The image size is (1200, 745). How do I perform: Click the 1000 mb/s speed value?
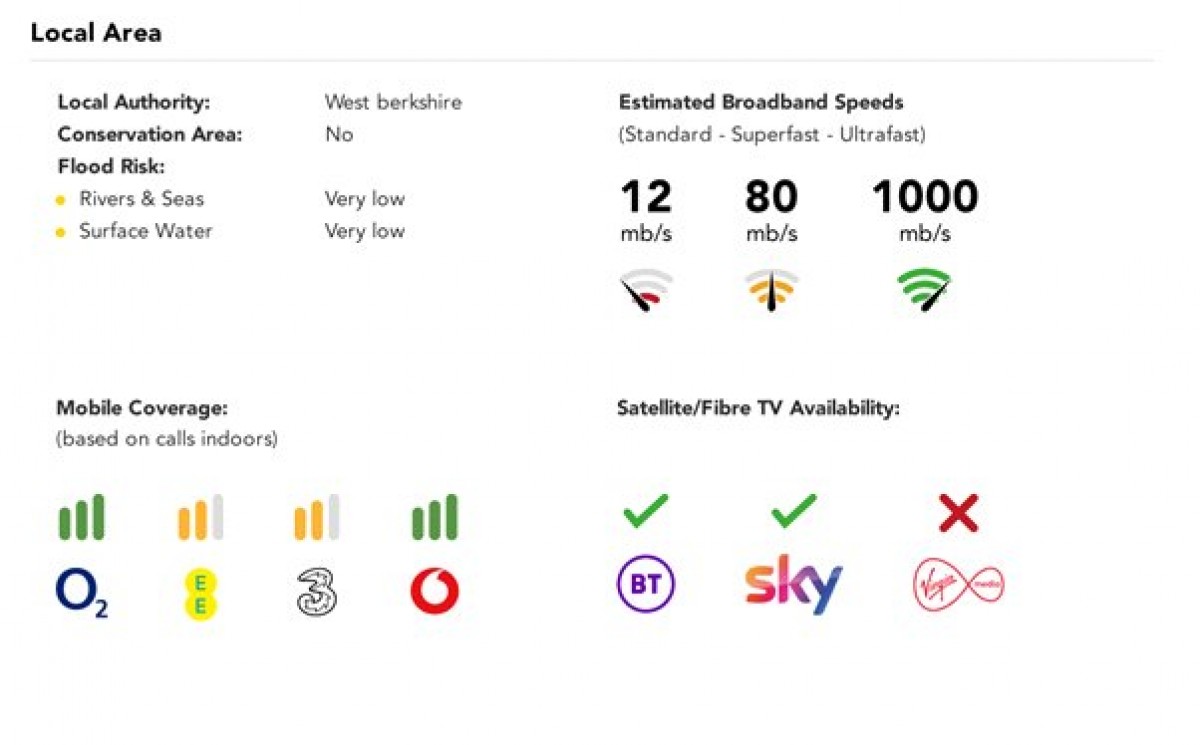click(x=925, y=211)
